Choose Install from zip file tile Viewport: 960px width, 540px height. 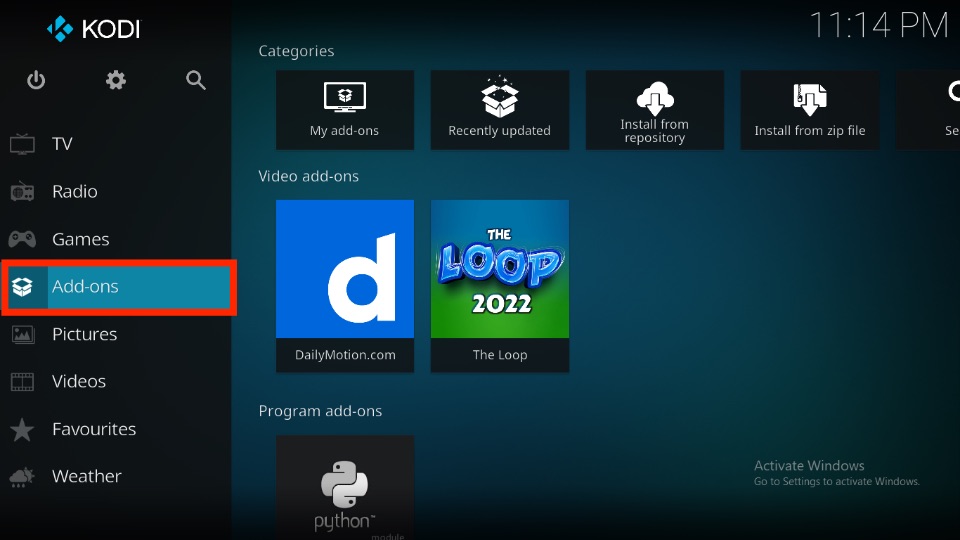(x=809, y=110)
